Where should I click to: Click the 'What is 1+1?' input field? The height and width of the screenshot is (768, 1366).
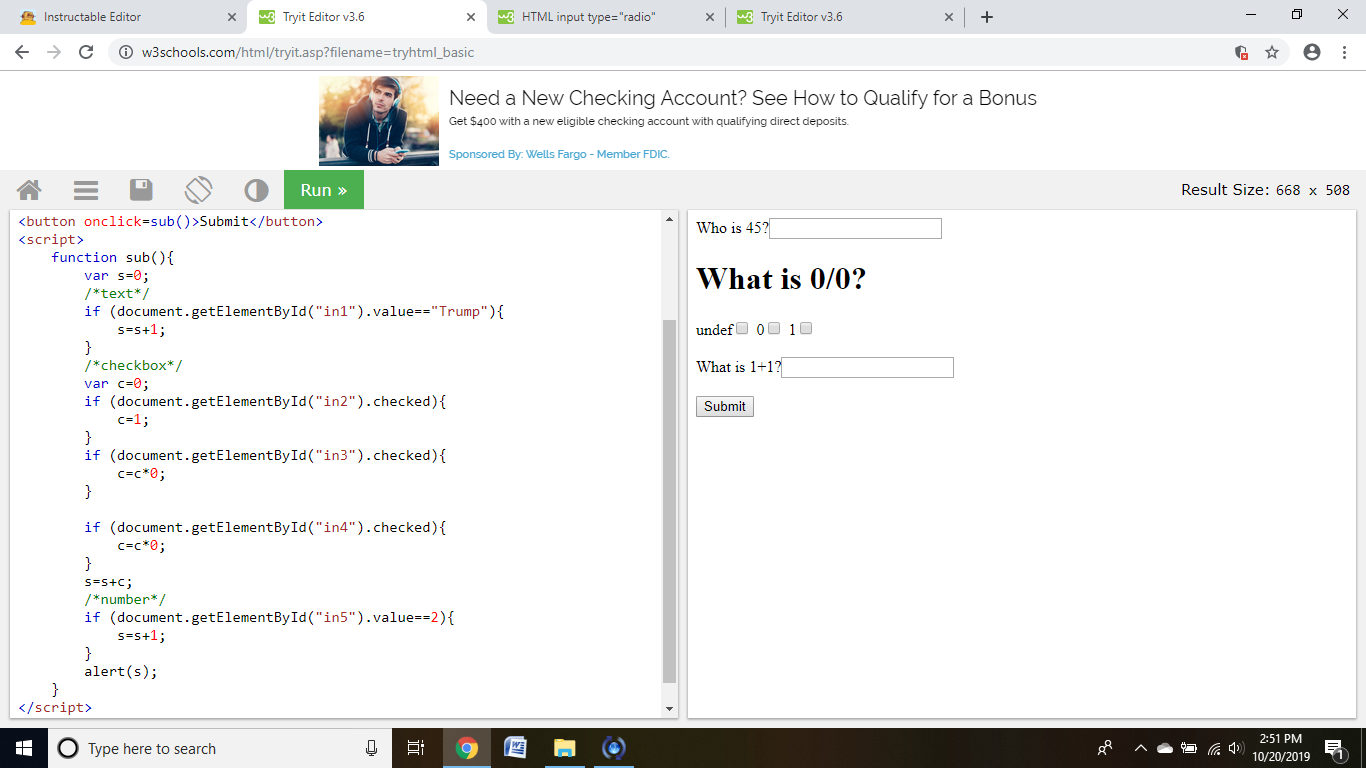(868, 367)
